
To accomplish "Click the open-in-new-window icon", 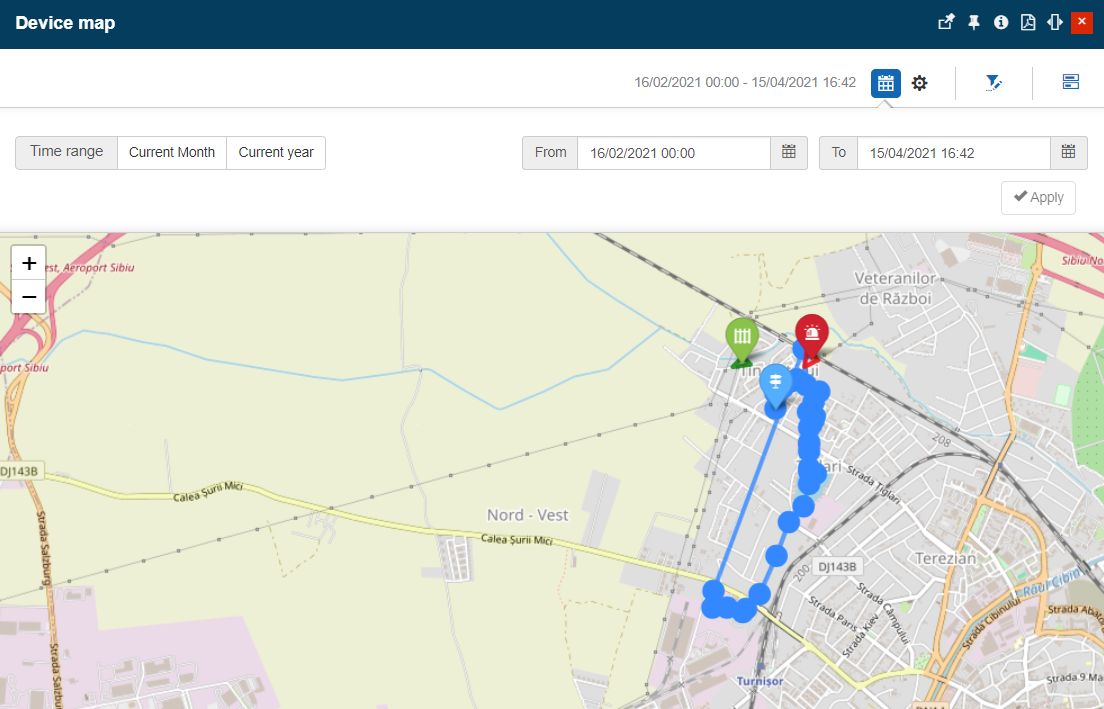I will (946, 23).
